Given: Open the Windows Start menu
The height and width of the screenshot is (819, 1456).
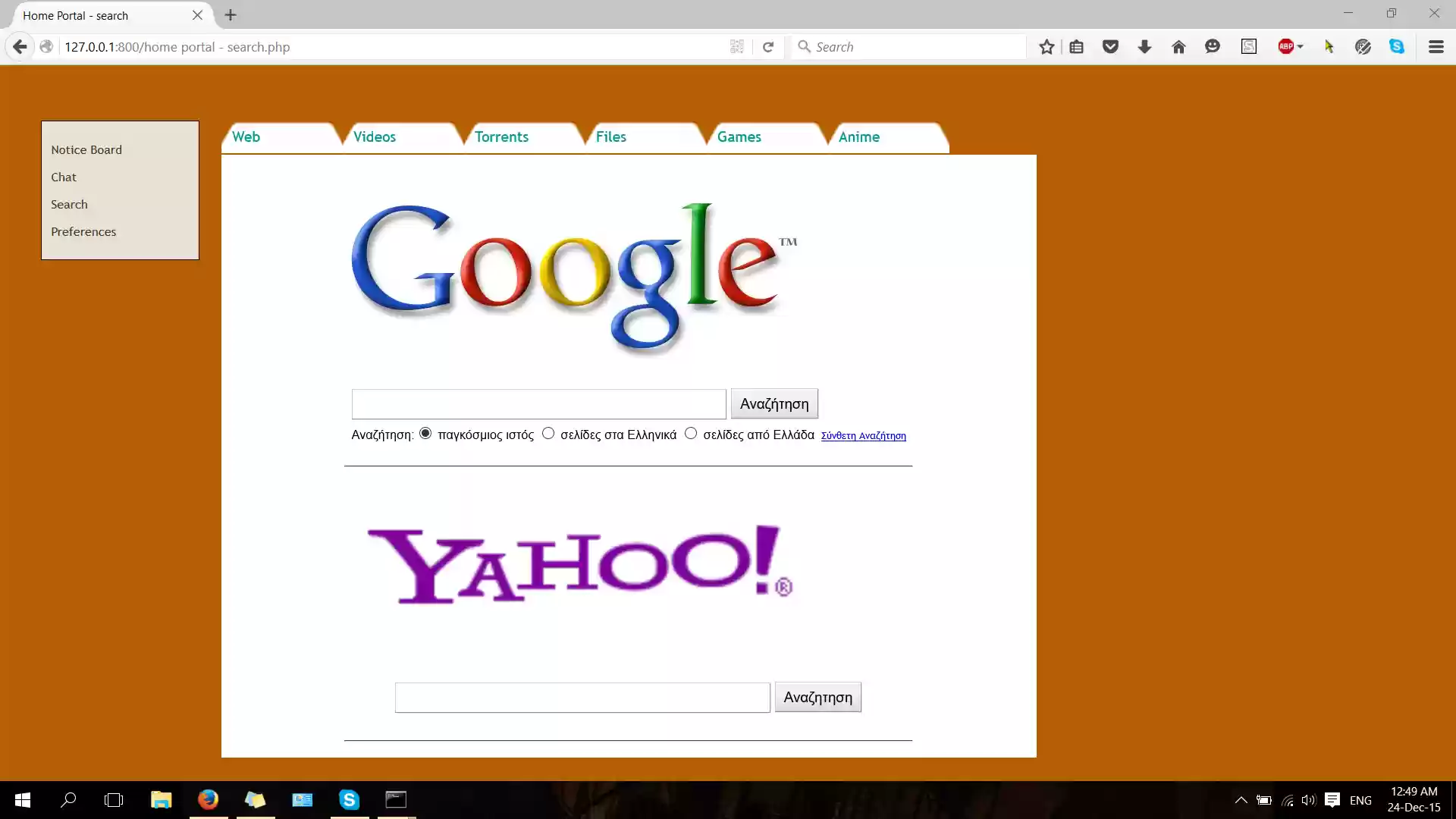Looking at the screenshot, I should (x=20, y=800).
